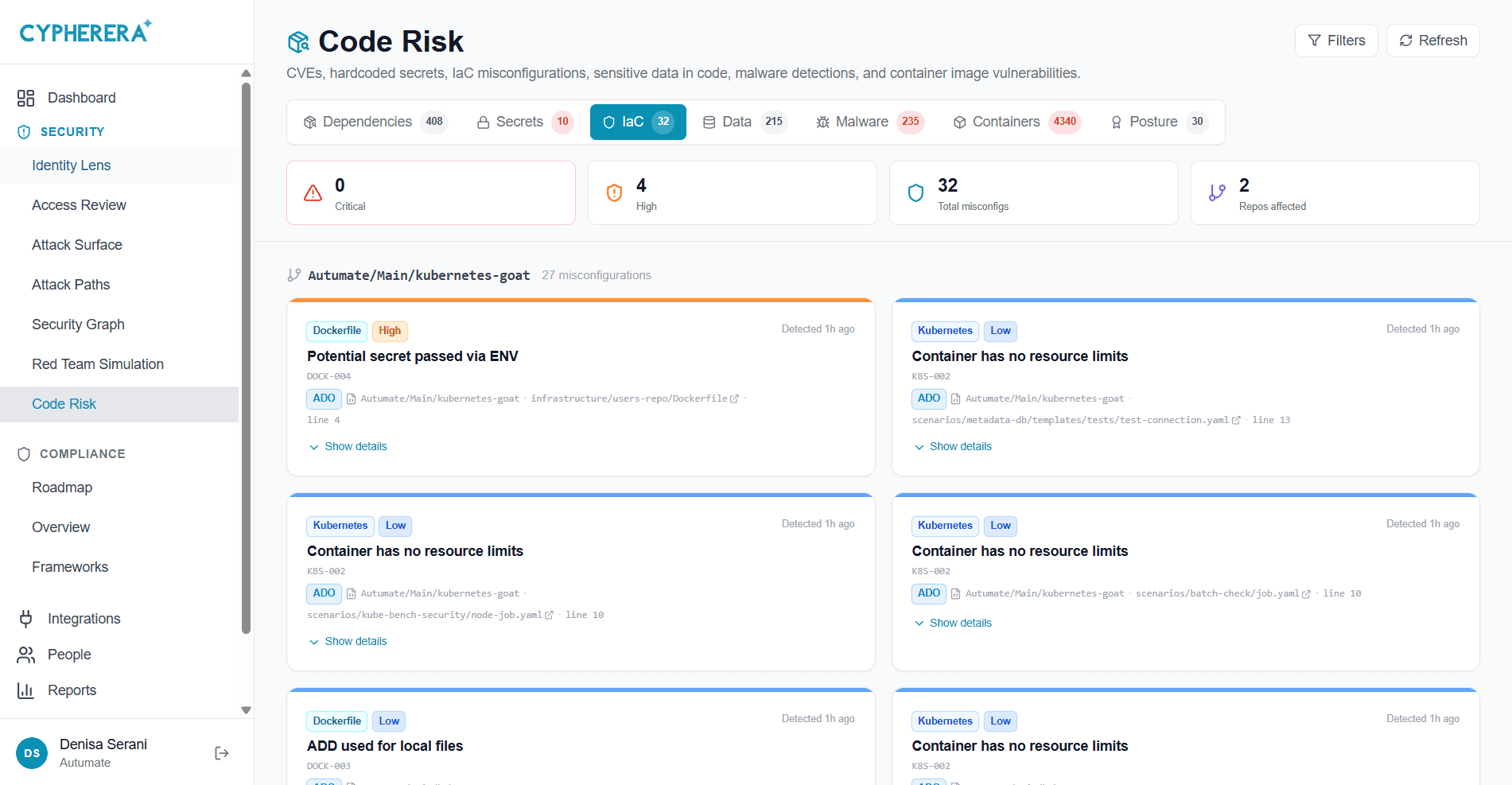The height and width of the screenshot is (785, 1512).
Task: Click the High severity badge
Action: (390, 331)
